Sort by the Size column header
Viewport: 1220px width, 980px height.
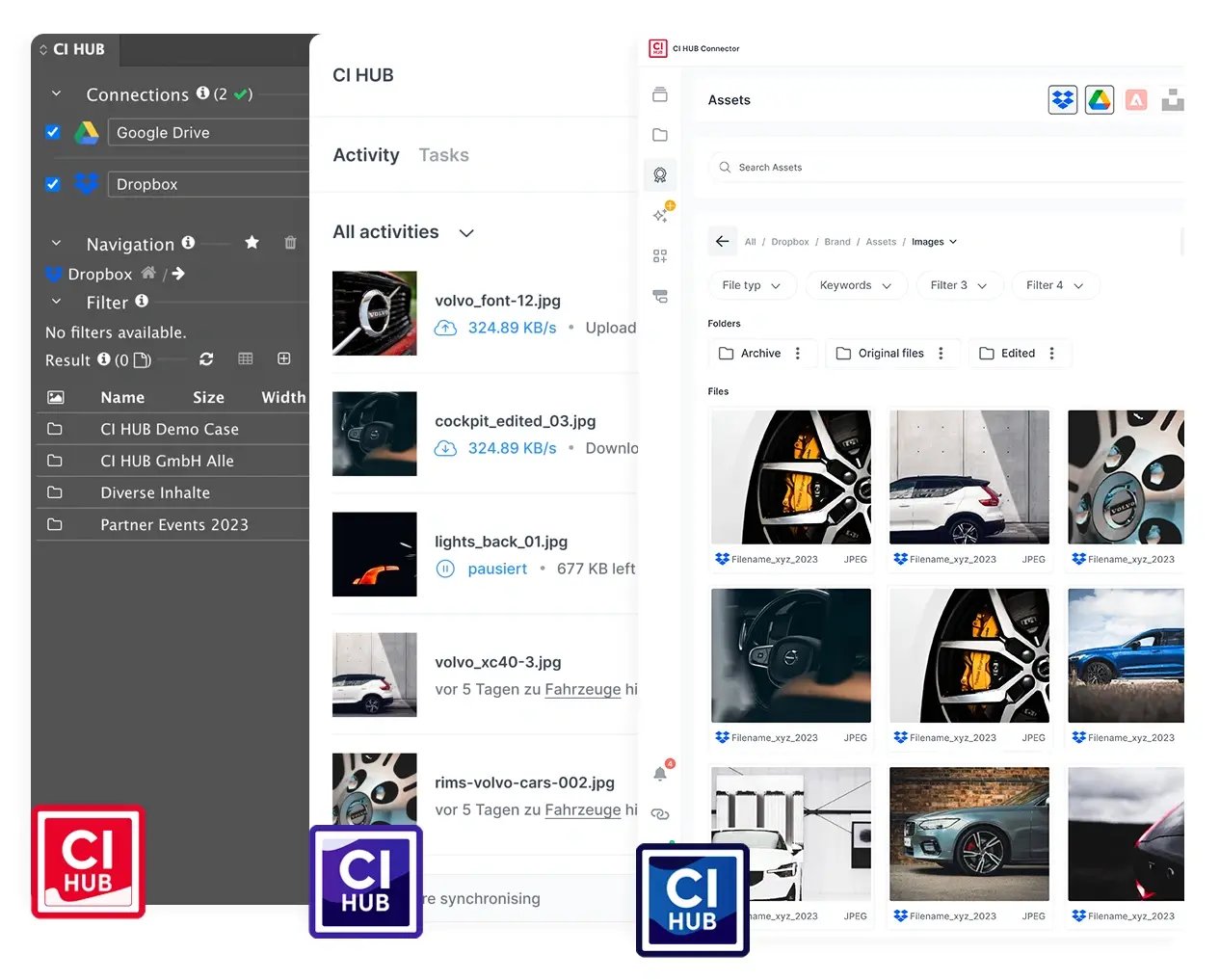208,397
